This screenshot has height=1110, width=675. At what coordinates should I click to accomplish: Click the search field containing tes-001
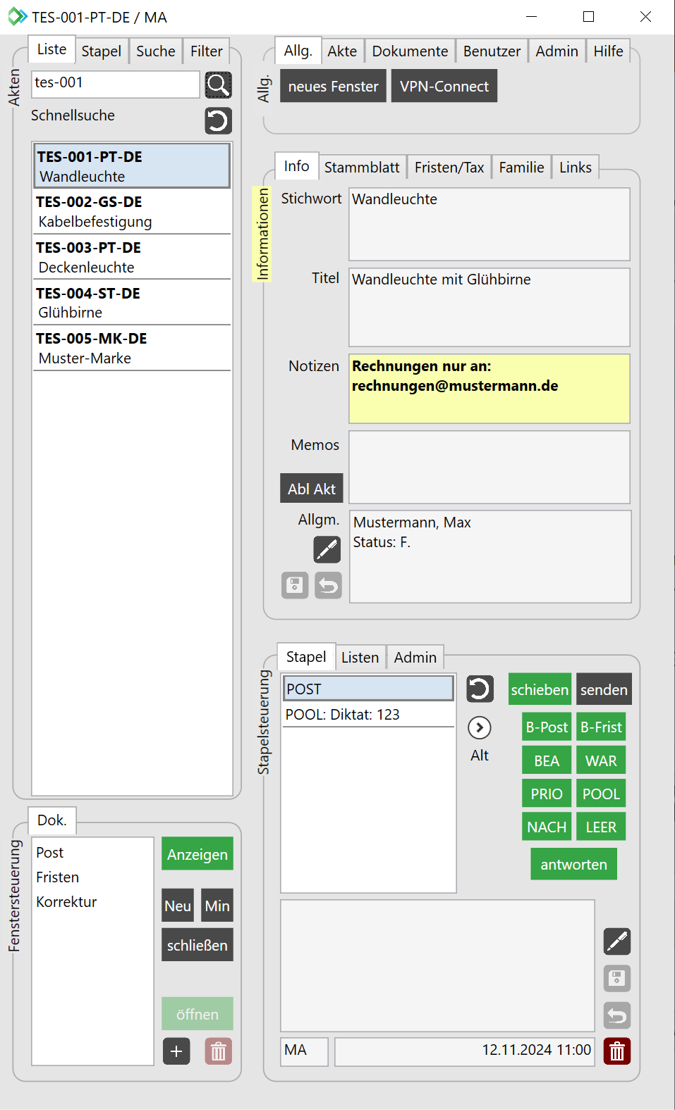click(115, 84)
